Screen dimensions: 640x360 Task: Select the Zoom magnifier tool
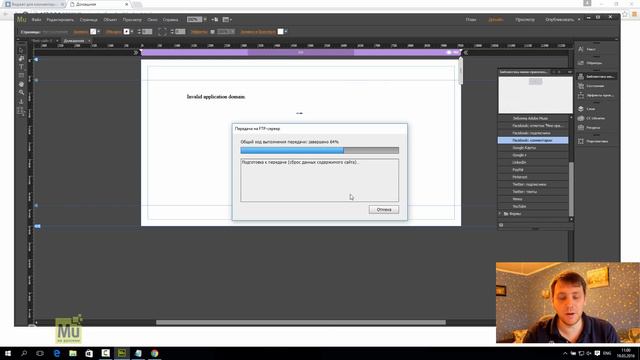[x=21, y=93]
